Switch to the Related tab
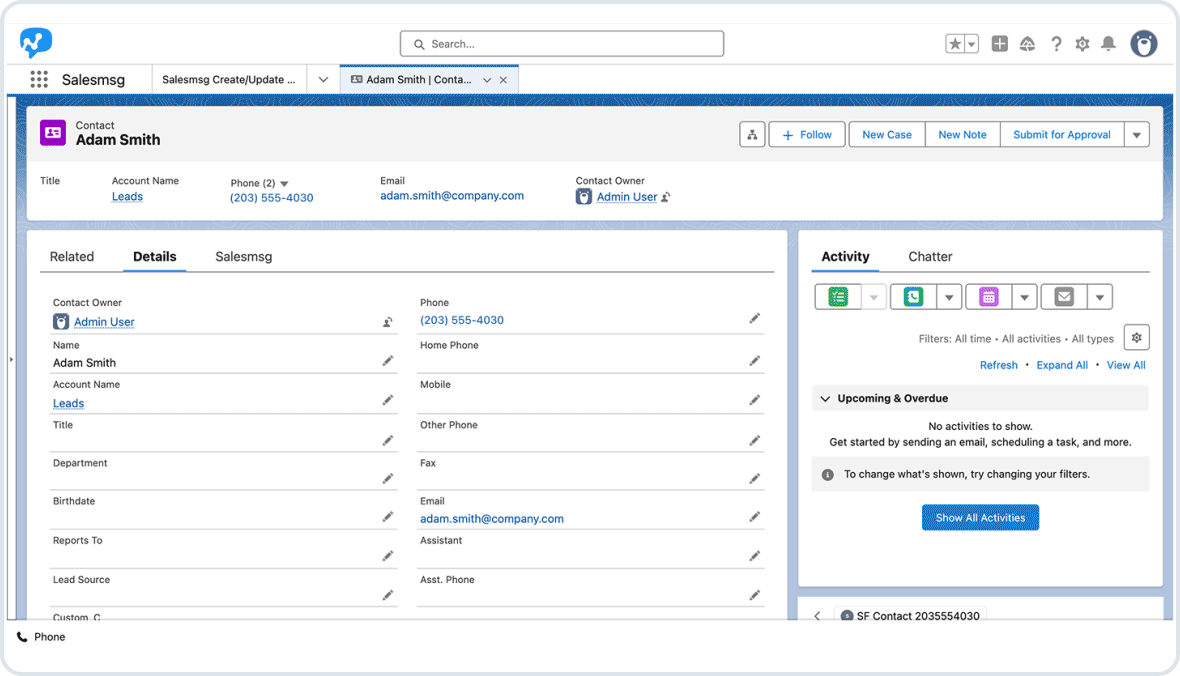This screenshot has height=676, width=1180. (71, 257)
